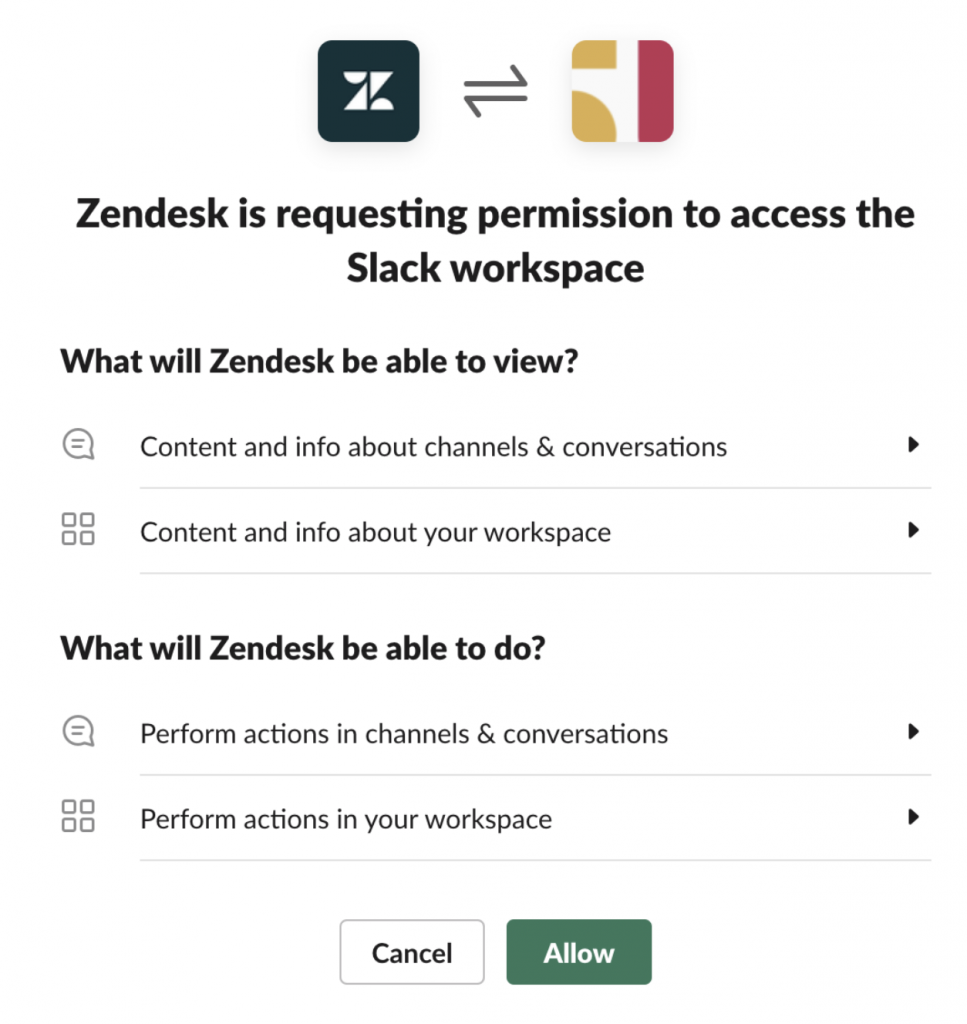Image resolution: width=967 pixels, height=1024 pixels.
Task: Click the Cancel button
Action: 412,952
